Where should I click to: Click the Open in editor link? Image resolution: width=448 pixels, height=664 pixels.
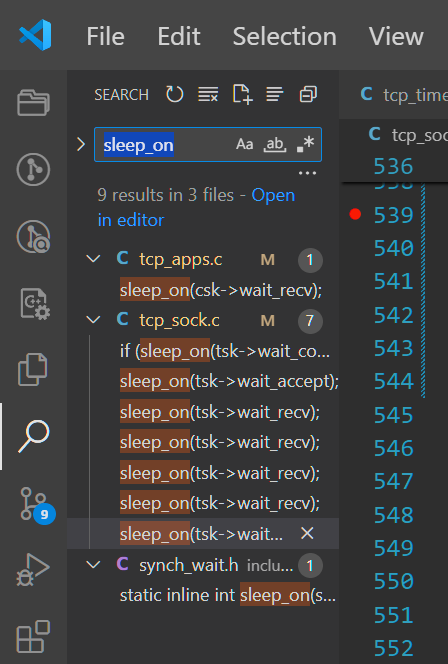[x=196, y=208]
